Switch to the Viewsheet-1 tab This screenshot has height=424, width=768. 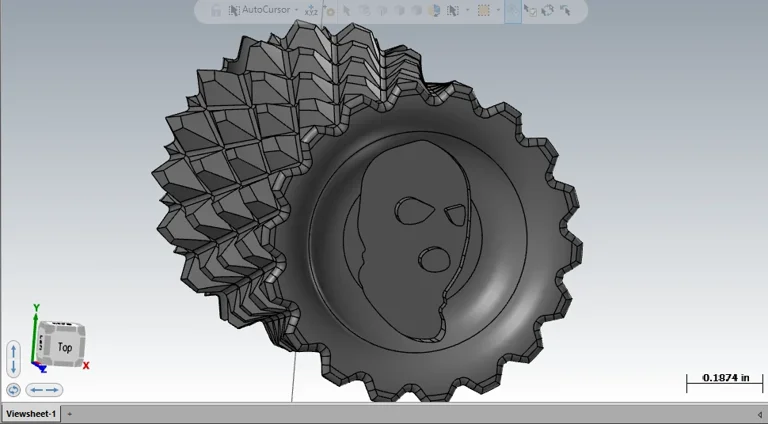click(31, 414)
